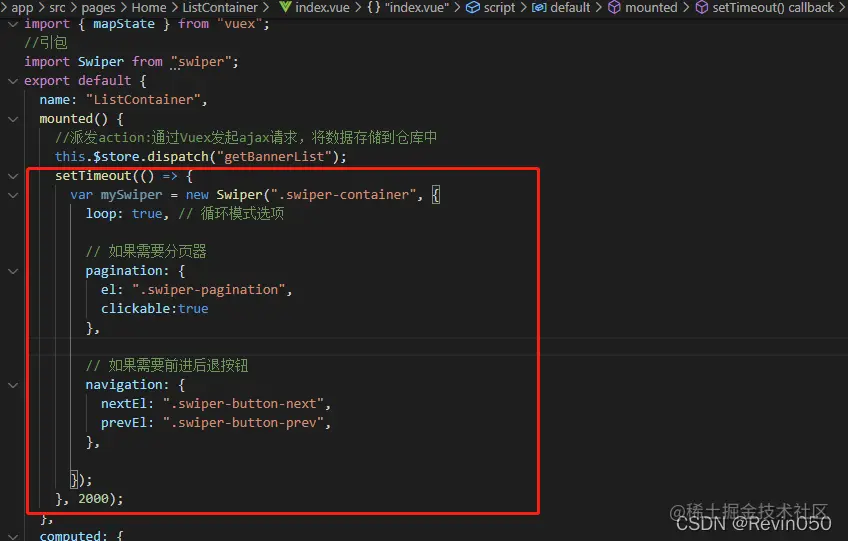Screen dimensions: 848x541
Task: Click the ".swiper-container" selector string
Action: click(343, 195)
